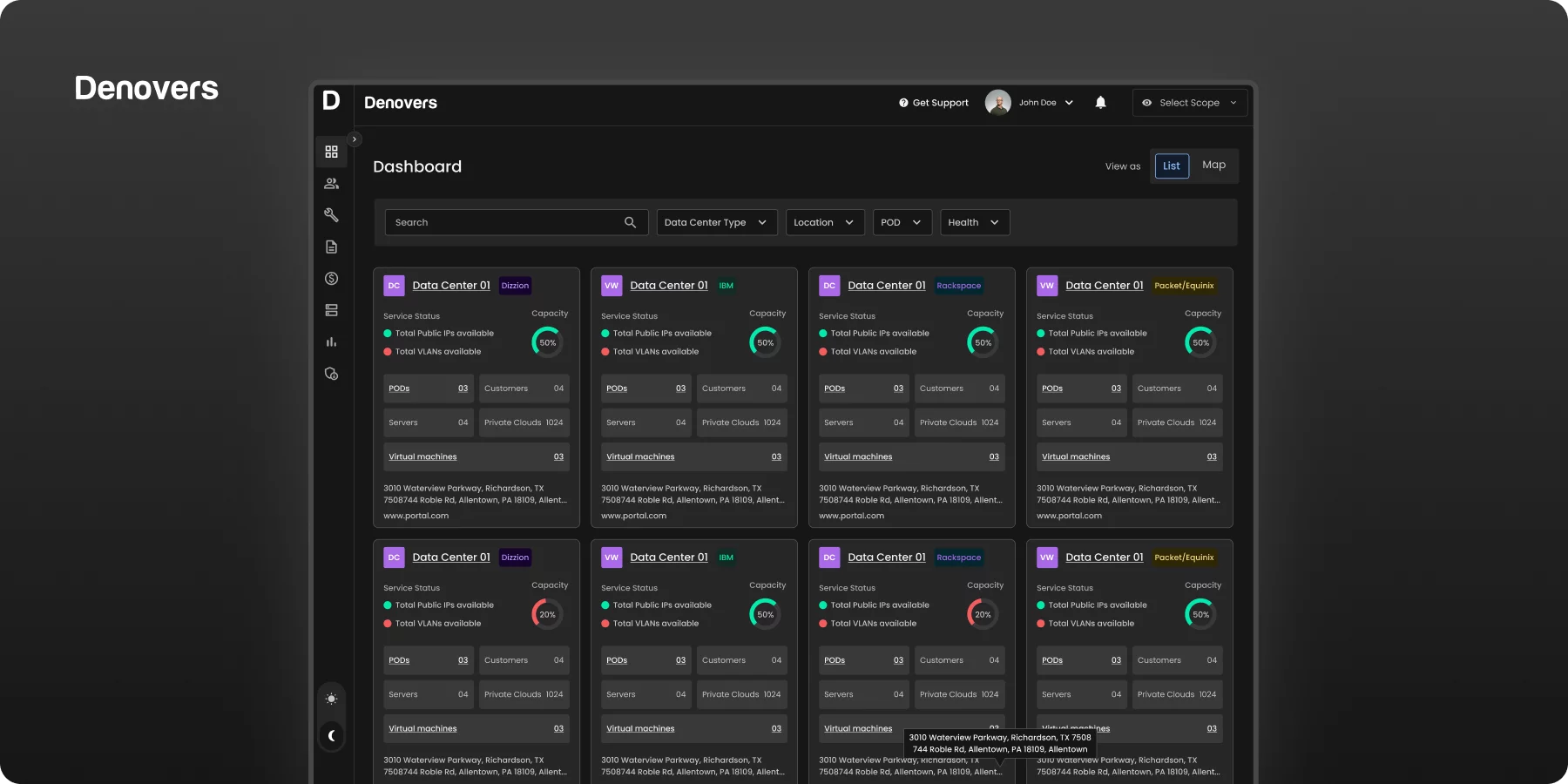The width and height of the screenshot is (1568, 784).
Task: Open the Select Scope dropdown
Action: coord(1190,103)
